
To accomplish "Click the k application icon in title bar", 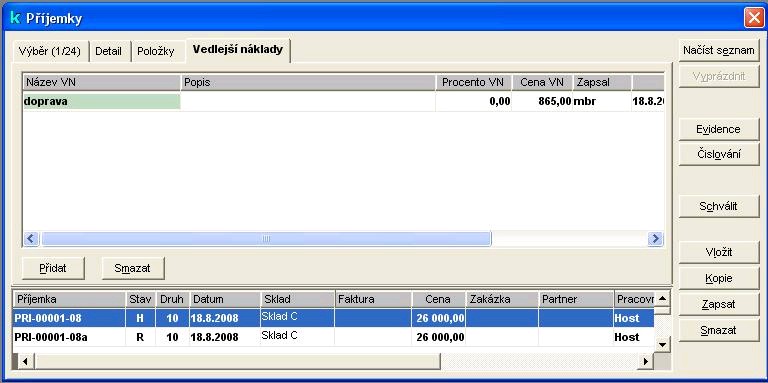I will pos(16,18).
